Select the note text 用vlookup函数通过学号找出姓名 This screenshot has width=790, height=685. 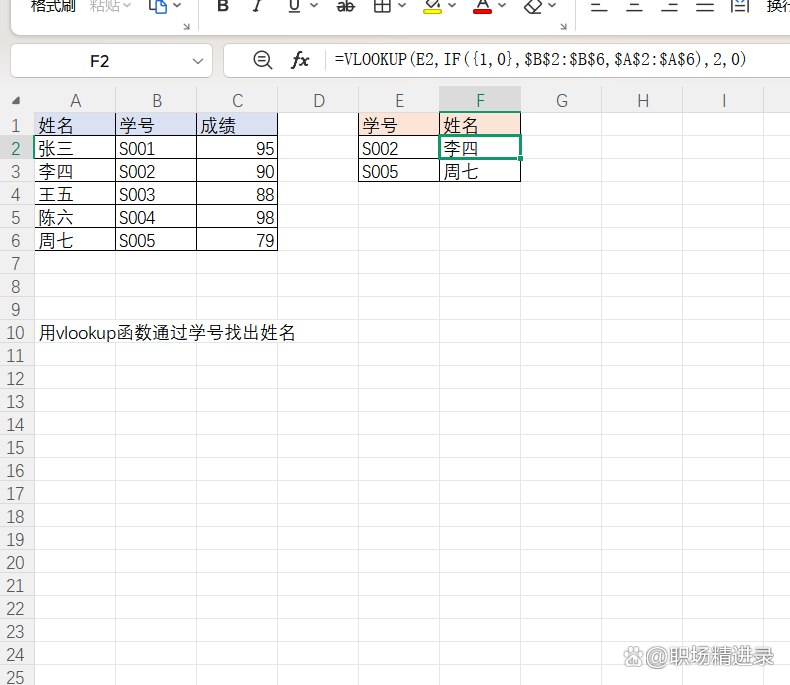pos(167,332)
